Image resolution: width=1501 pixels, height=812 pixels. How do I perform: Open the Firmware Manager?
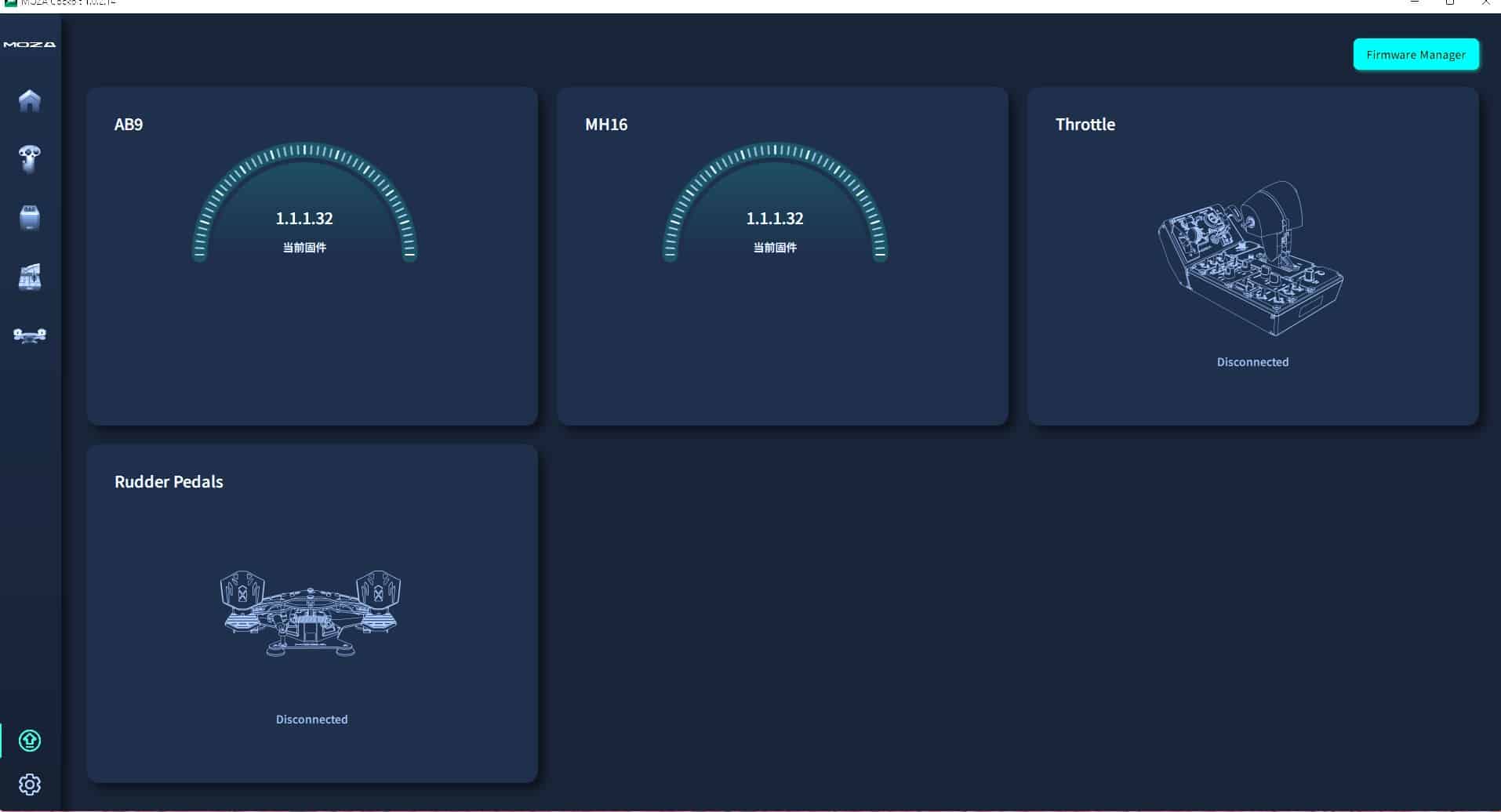pos(1416,55)
